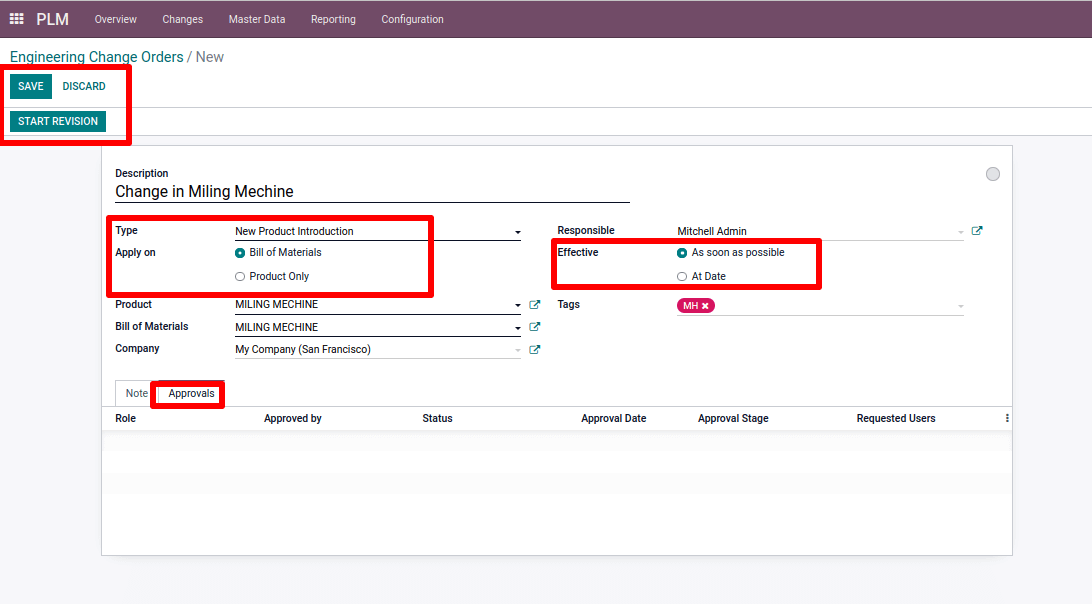Click the SAVE button
Image resolution: width=1092 pixels, height=604 pixels.
[31, 86]
